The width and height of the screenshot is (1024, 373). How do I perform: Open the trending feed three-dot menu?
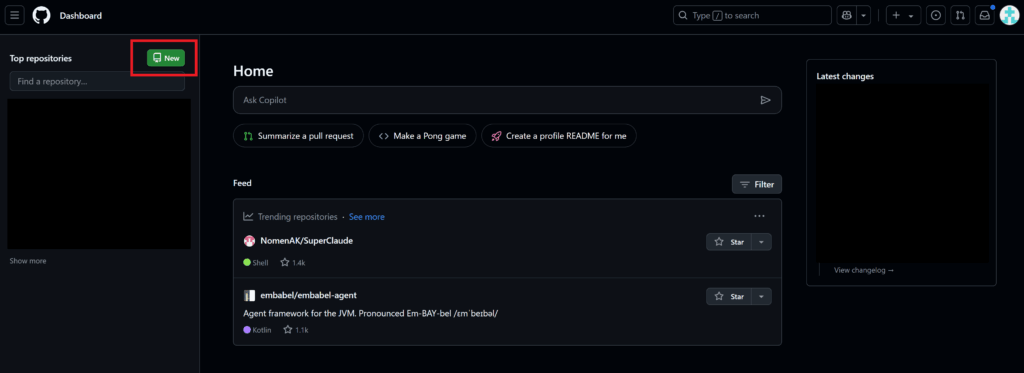(759, 216)
